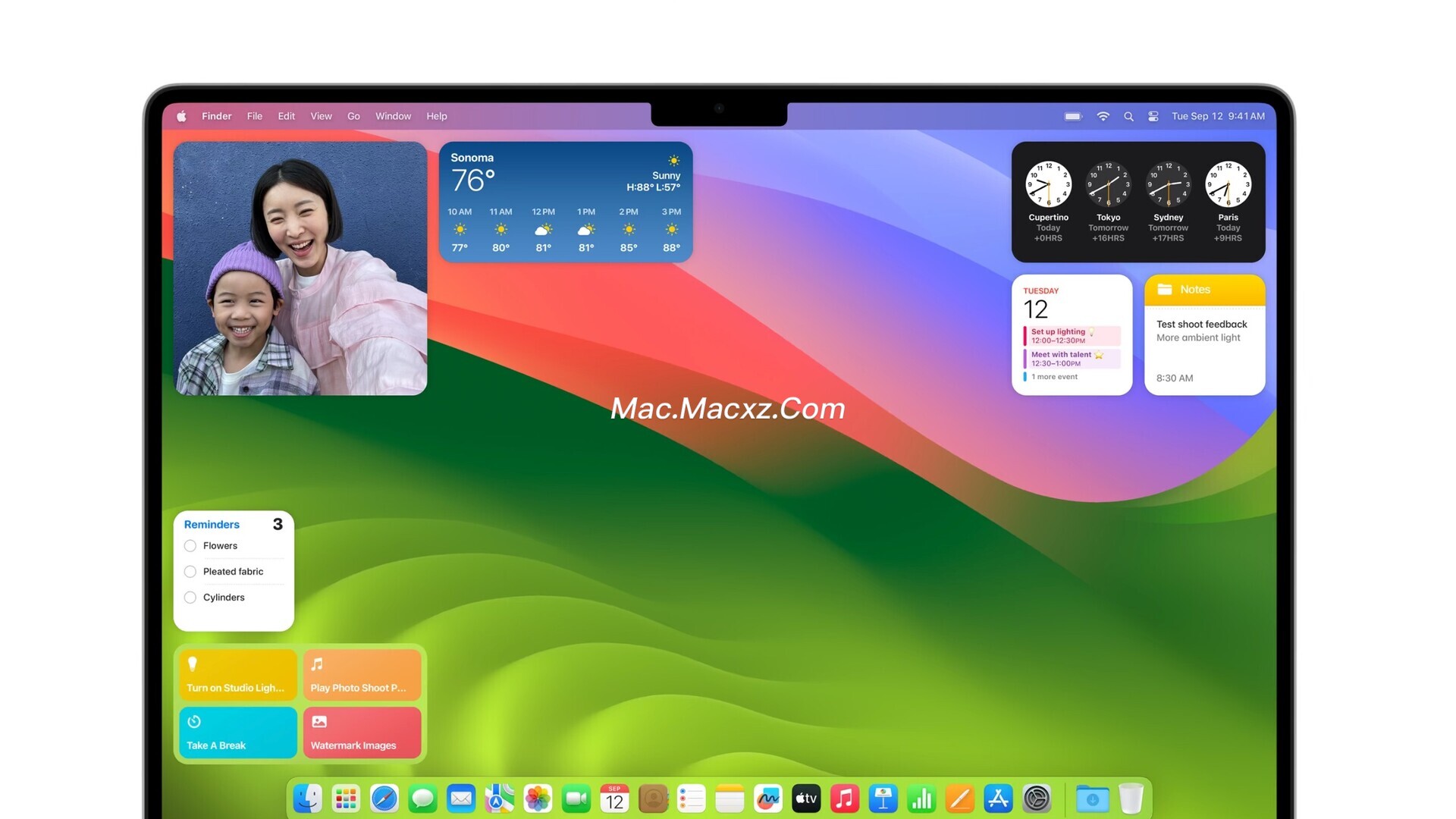Open the File menu

click(x=255, y=116)
